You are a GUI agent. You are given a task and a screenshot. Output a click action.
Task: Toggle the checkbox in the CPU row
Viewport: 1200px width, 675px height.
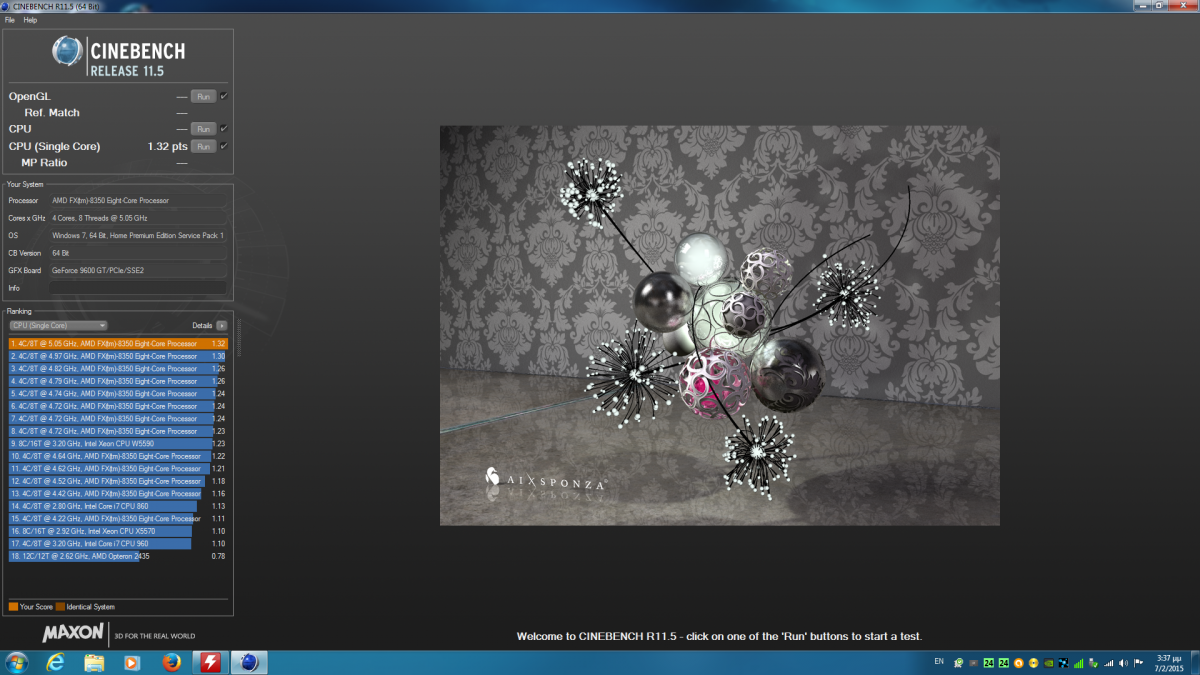coord(224,129)
